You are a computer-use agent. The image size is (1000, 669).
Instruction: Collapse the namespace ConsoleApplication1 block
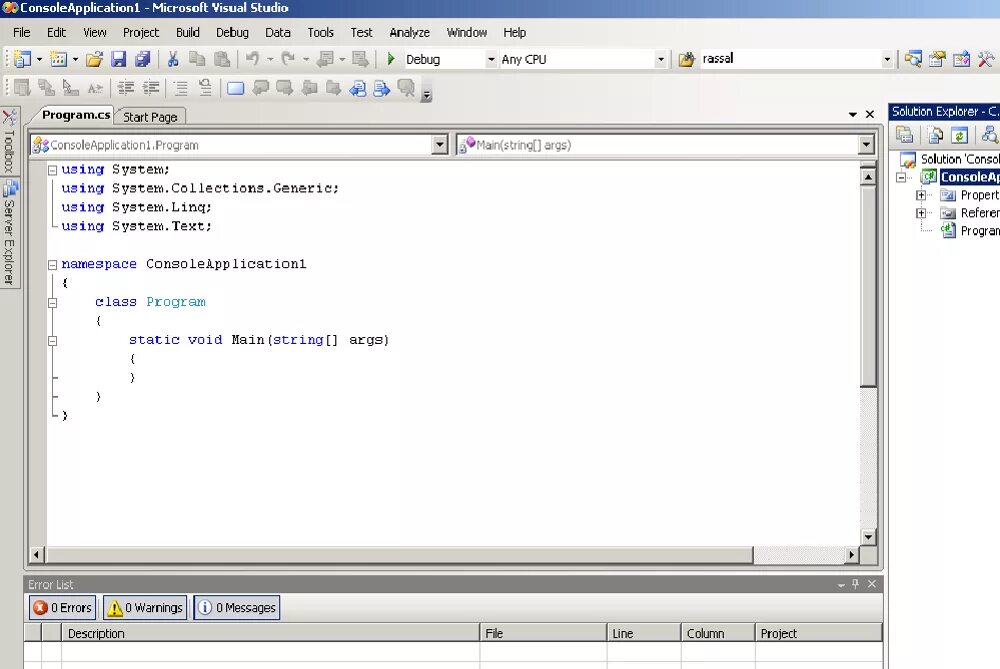tap(53, 265)
